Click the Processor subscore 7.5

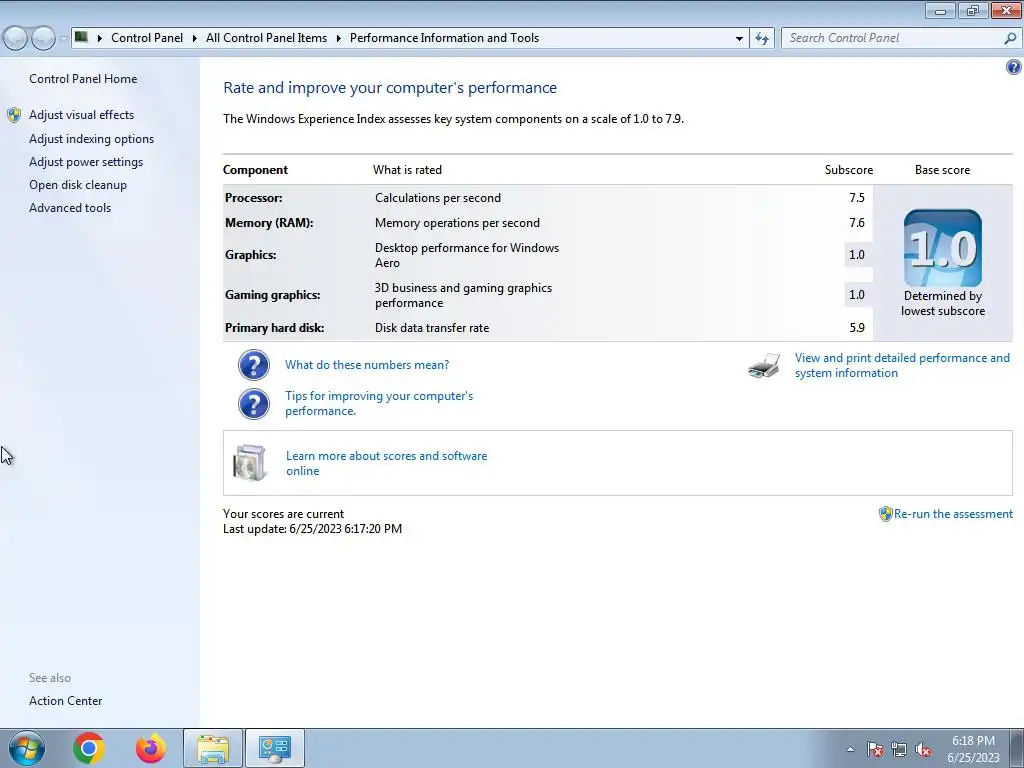click(857, 198)
